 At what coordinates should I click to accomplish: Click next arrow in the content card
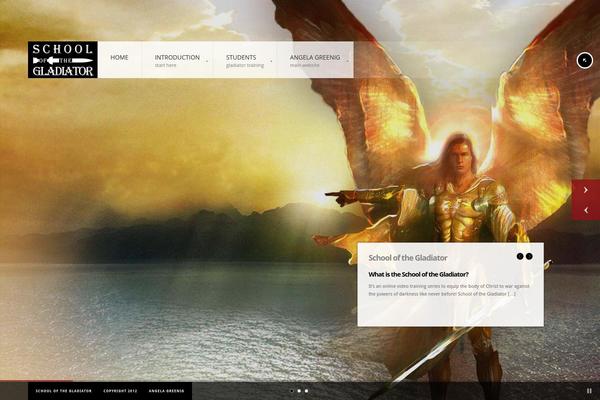(x=529, y=256)
